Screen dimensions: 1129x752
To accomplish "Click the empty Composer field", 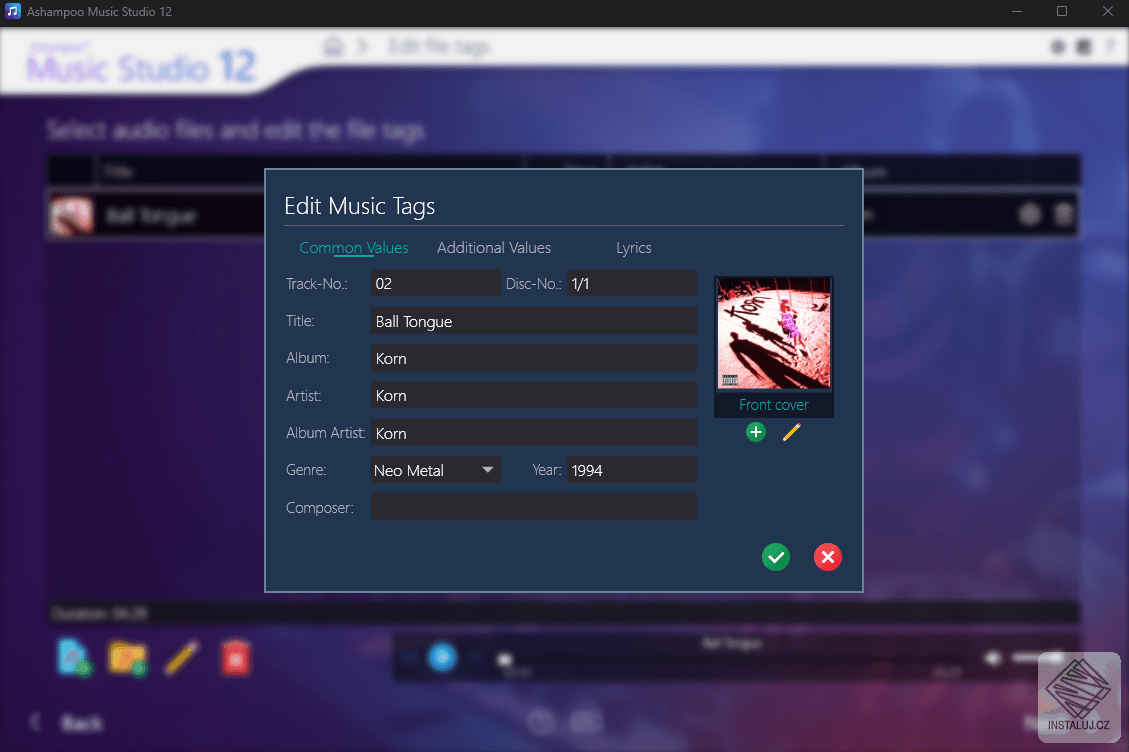I will click(534, 507).
